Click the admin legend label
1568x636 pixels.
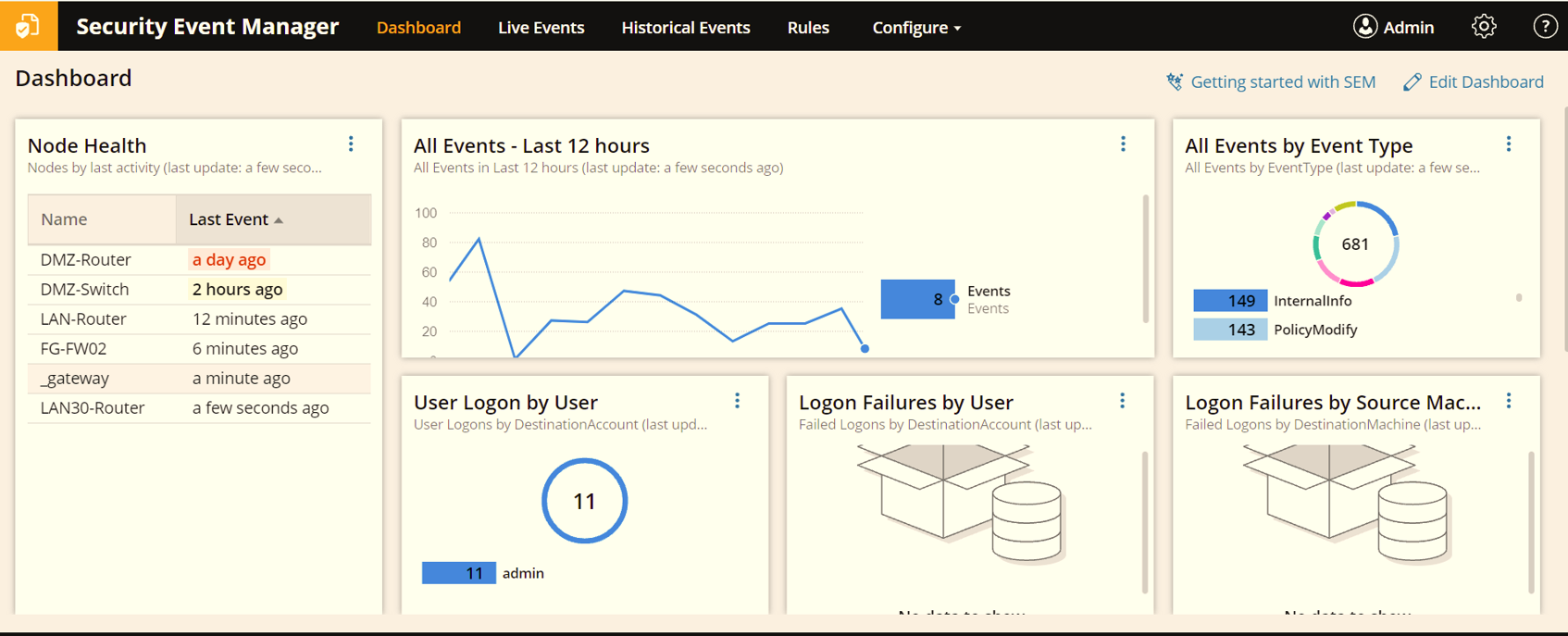pyautogui.click(x=523, y=573)
